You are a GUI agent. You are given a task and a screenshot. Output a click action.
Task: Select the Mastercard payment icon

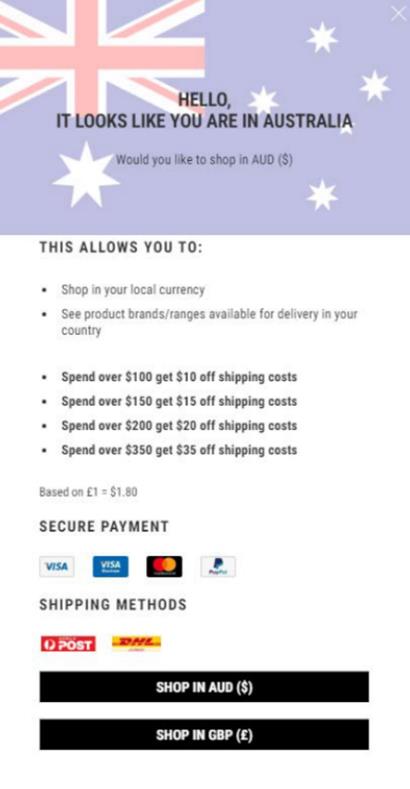165,567
